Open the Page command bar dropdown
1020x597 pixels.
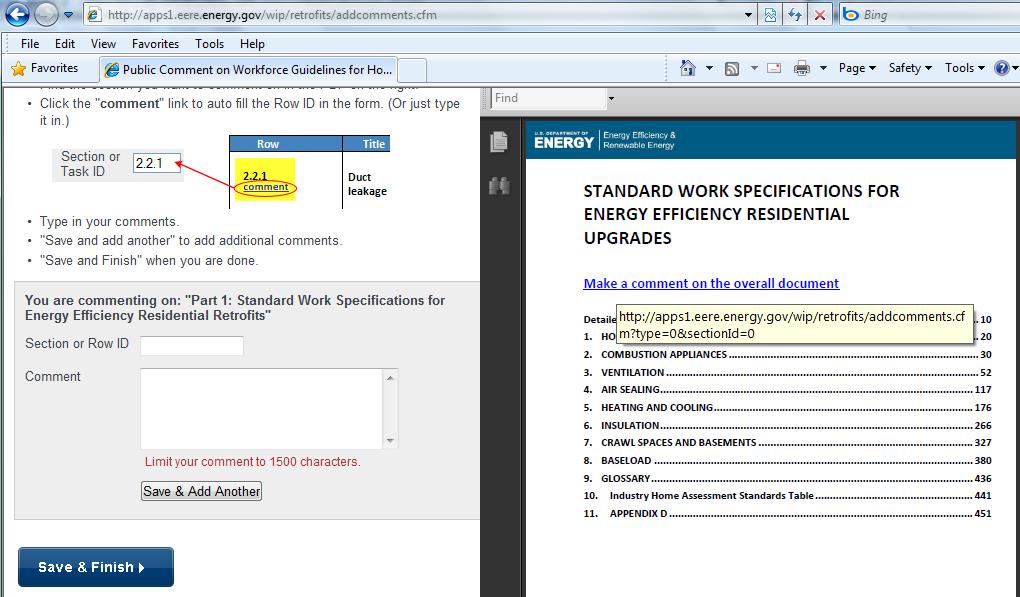pos(857,68)
